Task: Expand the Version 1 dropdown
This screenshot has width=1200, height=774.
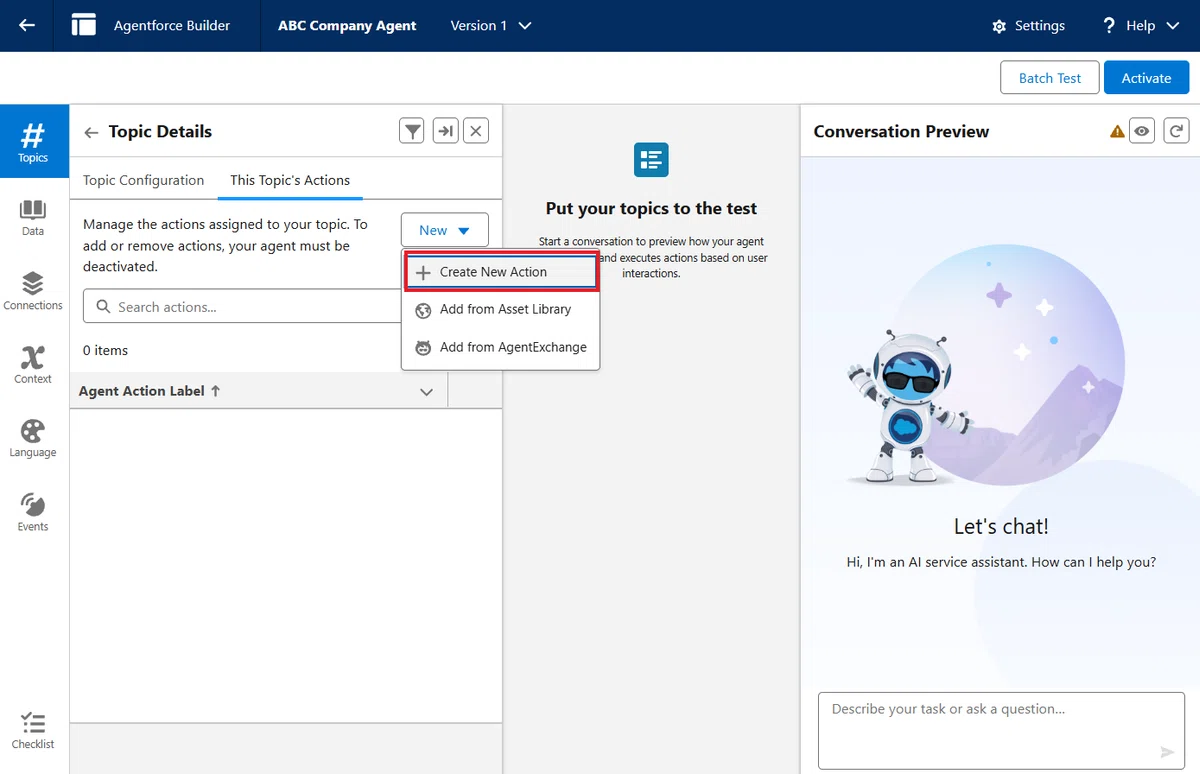Action: 491,26
